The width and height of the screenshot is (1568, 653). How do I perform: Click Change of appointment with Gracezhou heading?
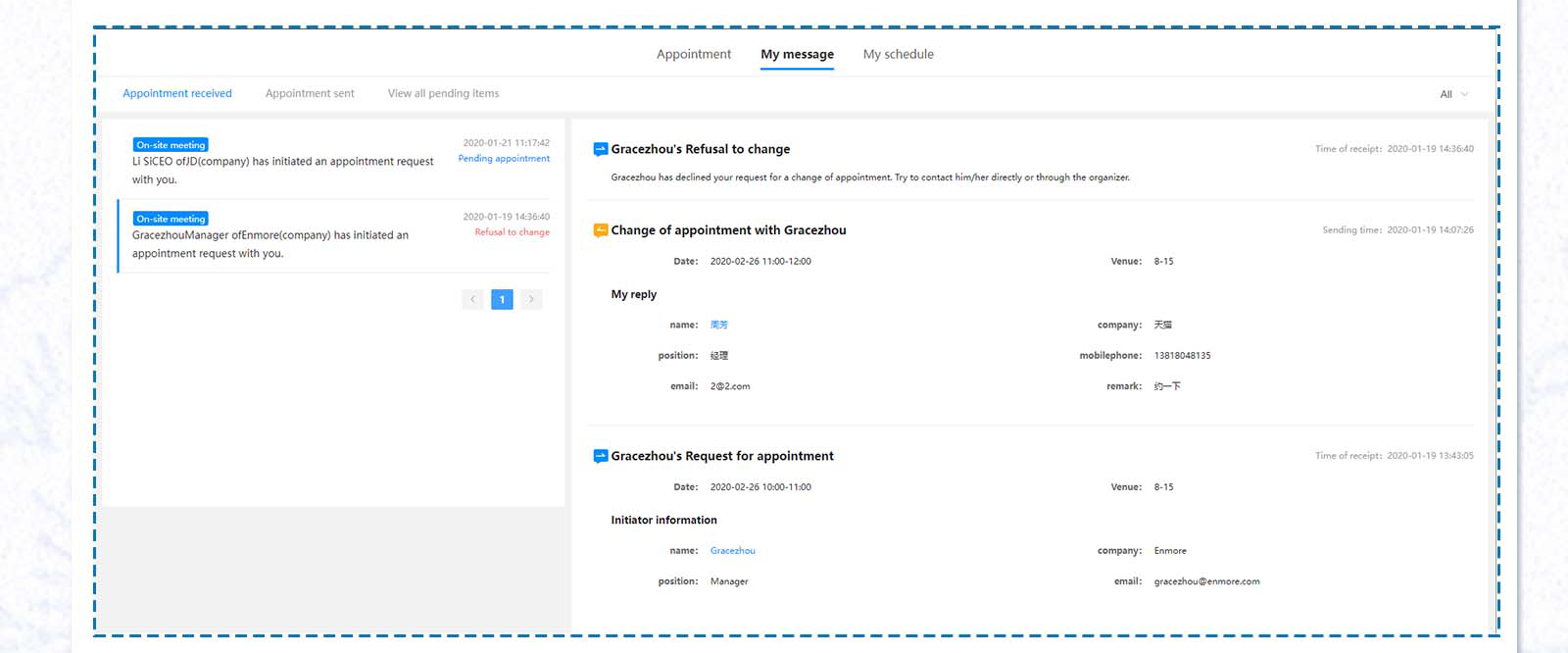coord(729,230)
